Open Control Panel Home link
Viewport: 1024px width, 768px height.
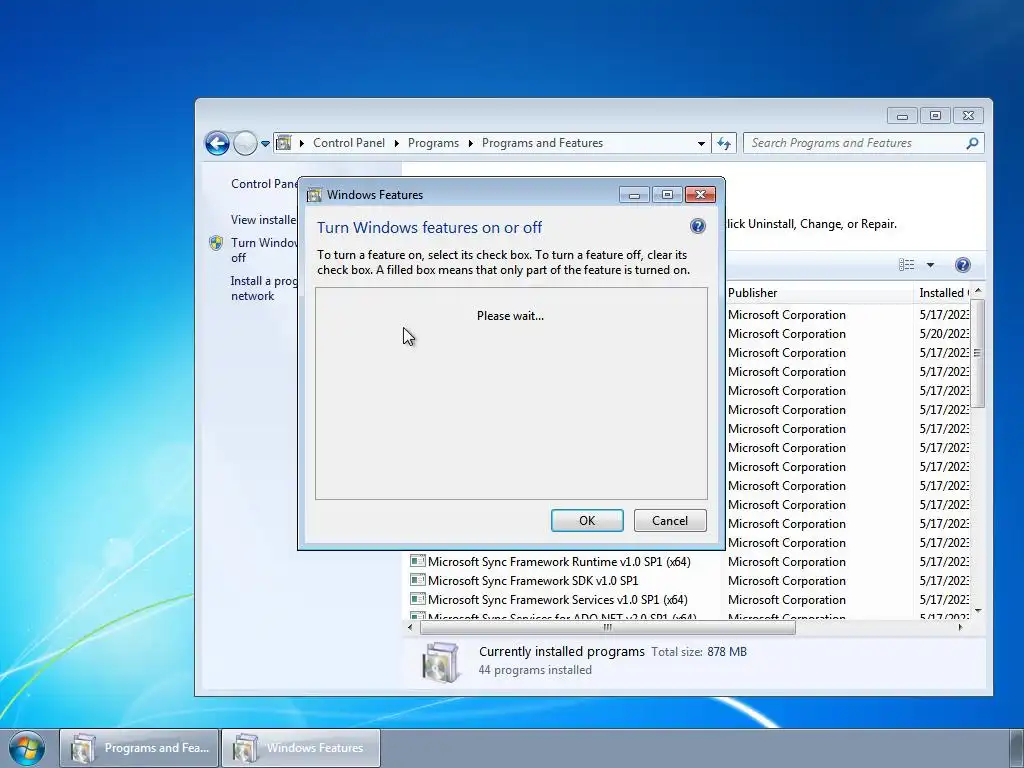[x=264, y=184]
